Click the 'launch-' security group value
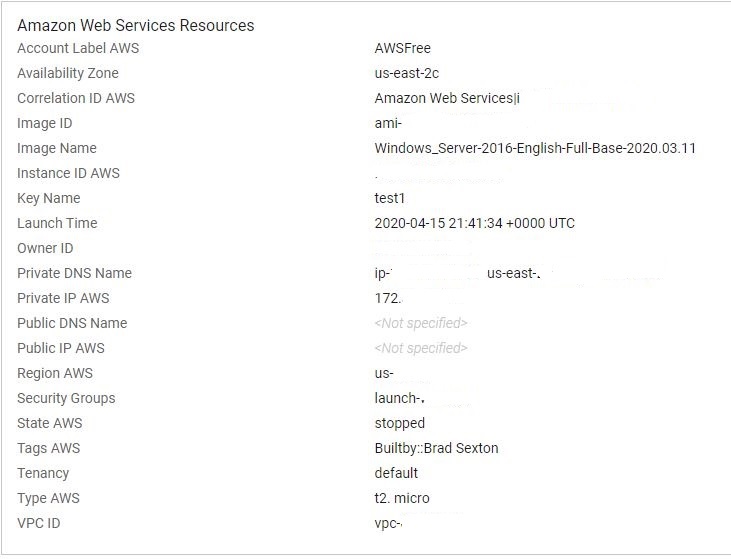Viewport: 731px width, 559px height. [x=399, y=398]
